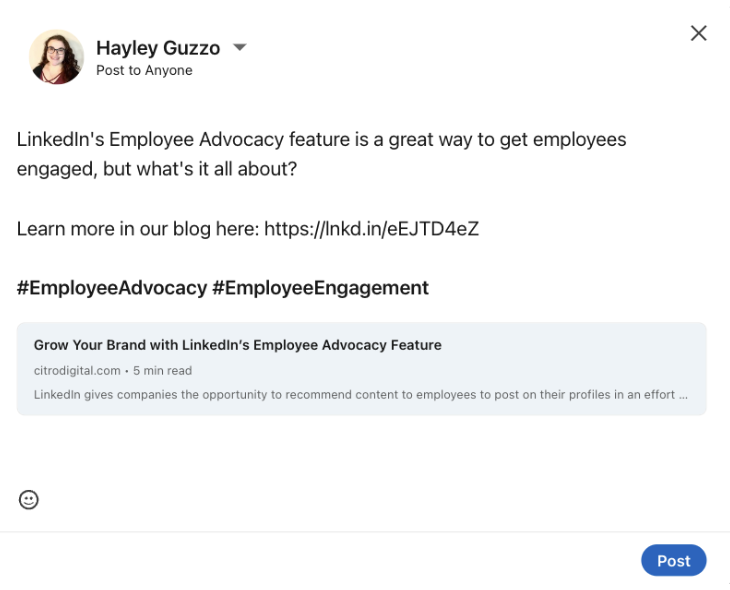Click the citrodigital.com source label

pyautogui.click(x=77, y=371)
